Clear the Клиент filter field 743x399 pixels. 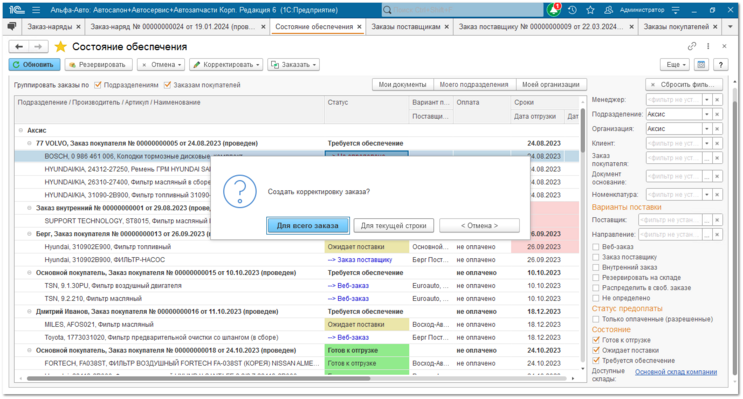tap(717, 143)
